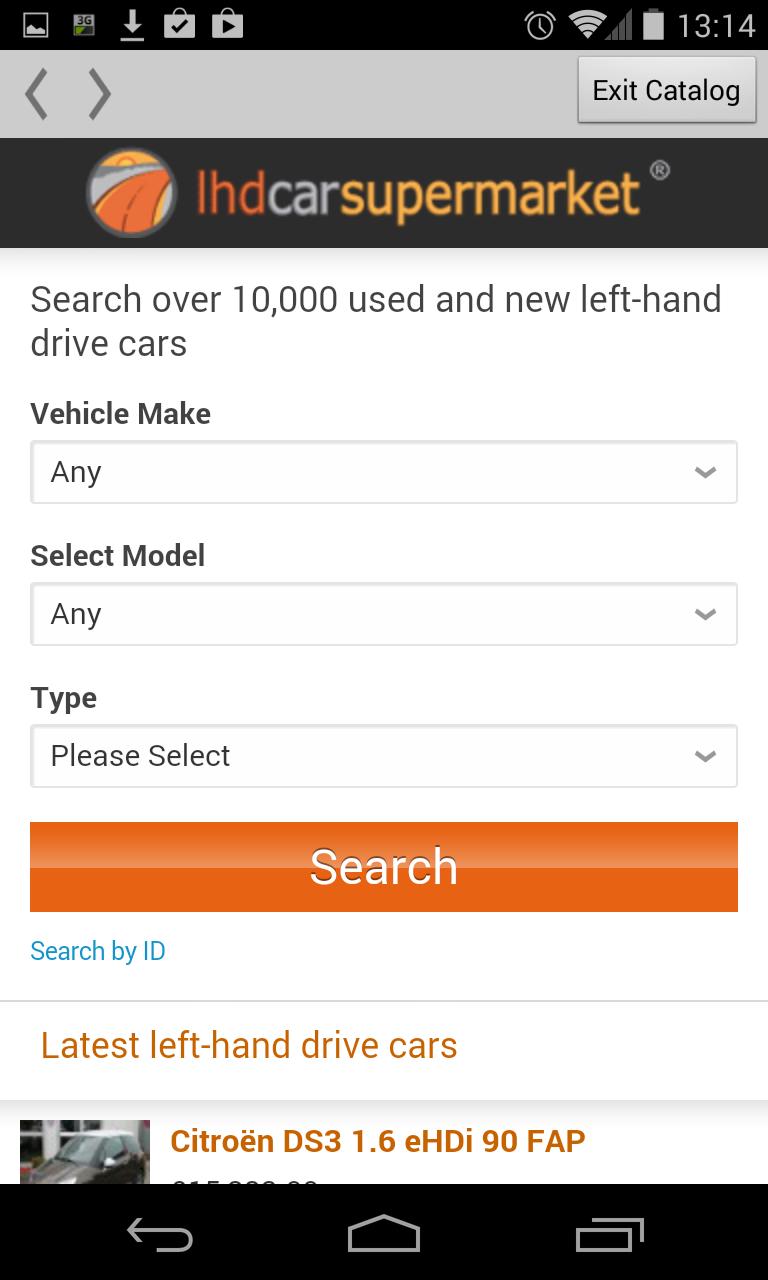Open the Vehicle Make dropdown
This screenshot has height=1280, width=768.
(384, 472)
